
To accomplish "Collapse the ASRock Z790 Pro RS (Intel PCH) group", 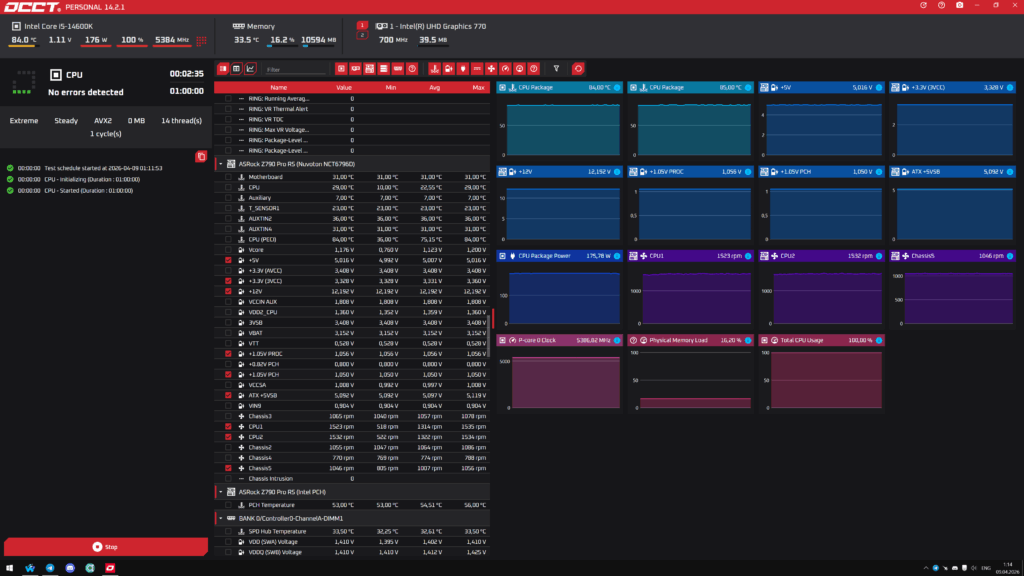I will (221, 492).
